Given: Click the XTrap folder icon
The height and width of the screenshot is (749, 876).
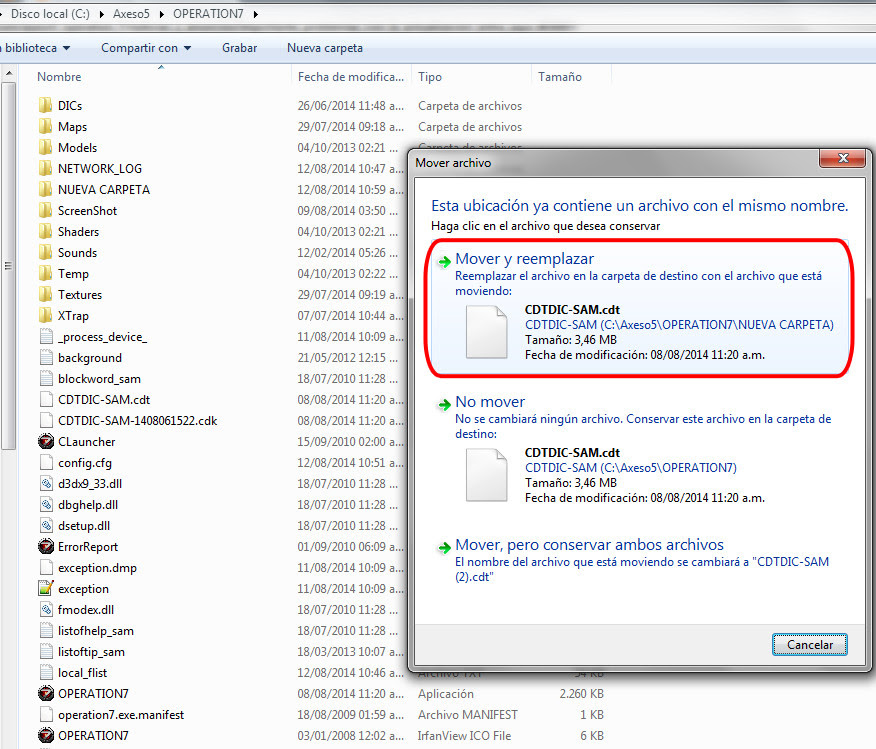Looking at the screenshot, I should [46, 316].
